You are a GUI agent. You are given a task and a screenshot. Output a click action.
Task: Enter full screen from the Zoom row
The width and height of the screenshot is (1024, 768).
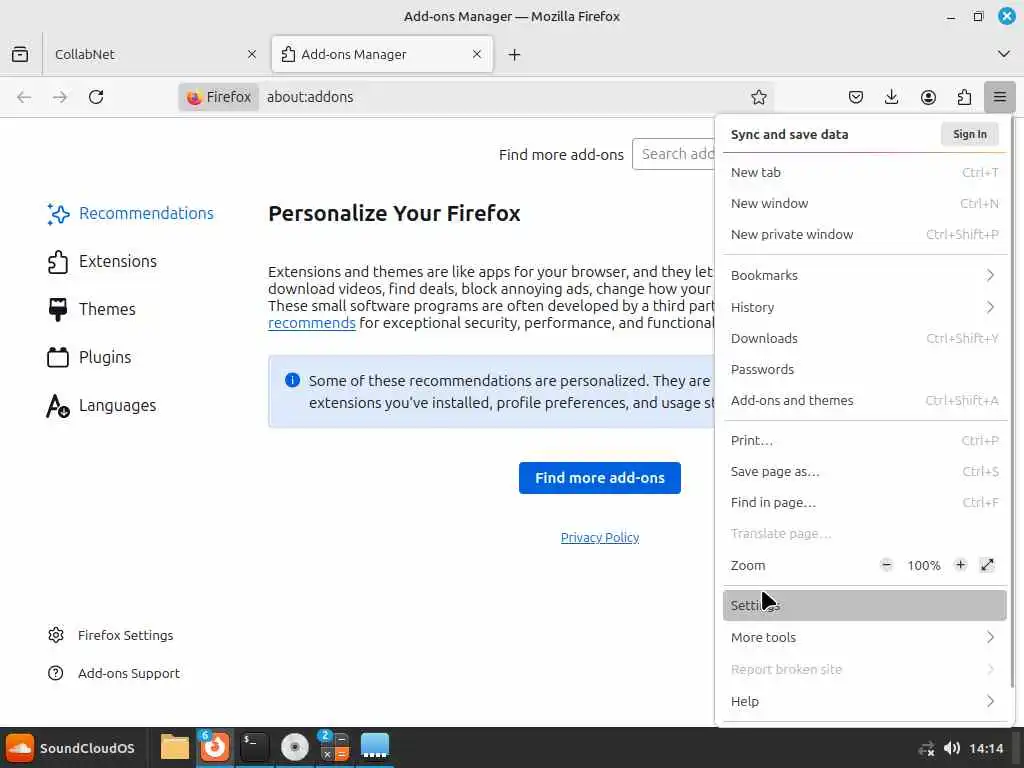(x=987, y=565)
